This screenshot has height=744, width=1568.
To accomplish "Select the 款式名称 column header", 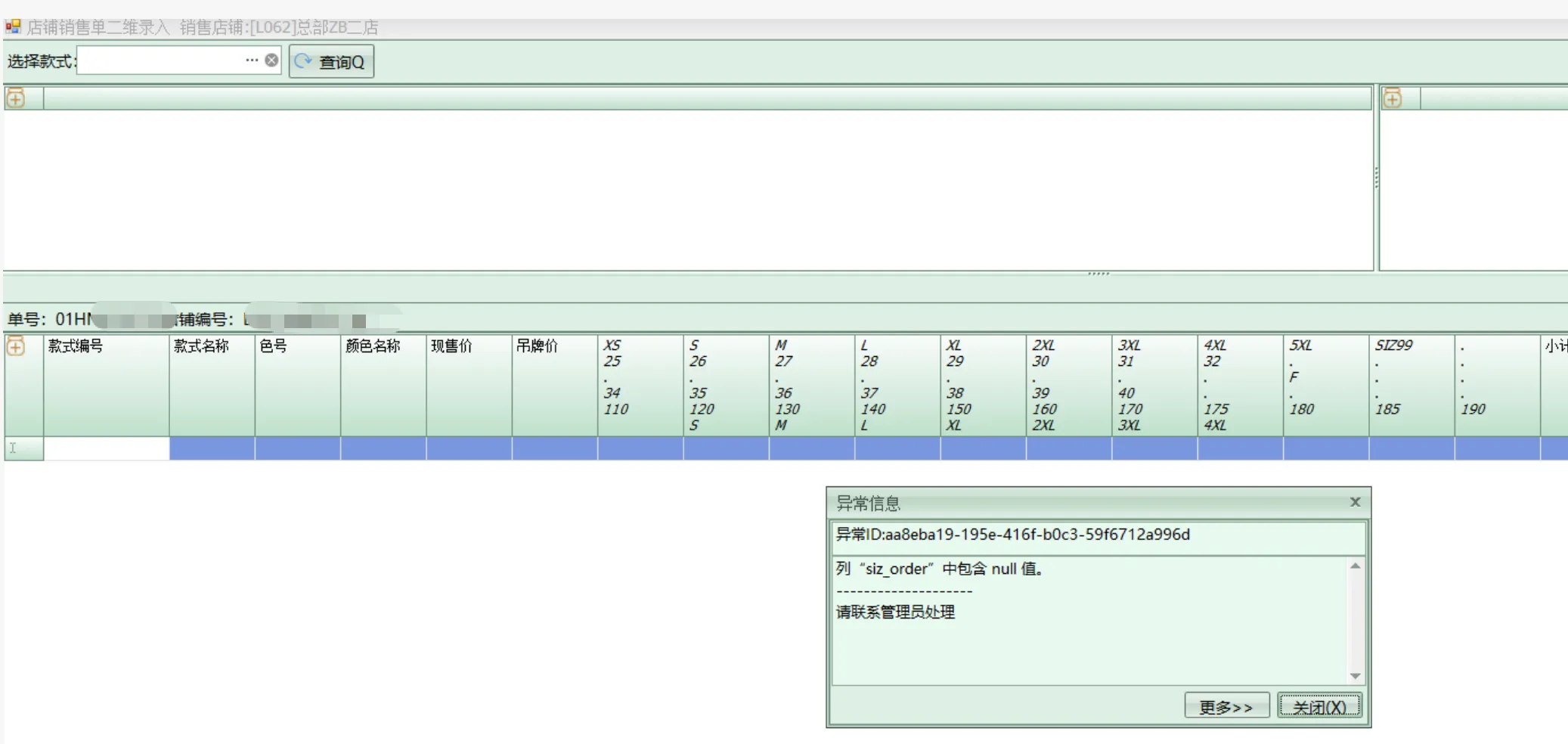I will coord(212,385).
